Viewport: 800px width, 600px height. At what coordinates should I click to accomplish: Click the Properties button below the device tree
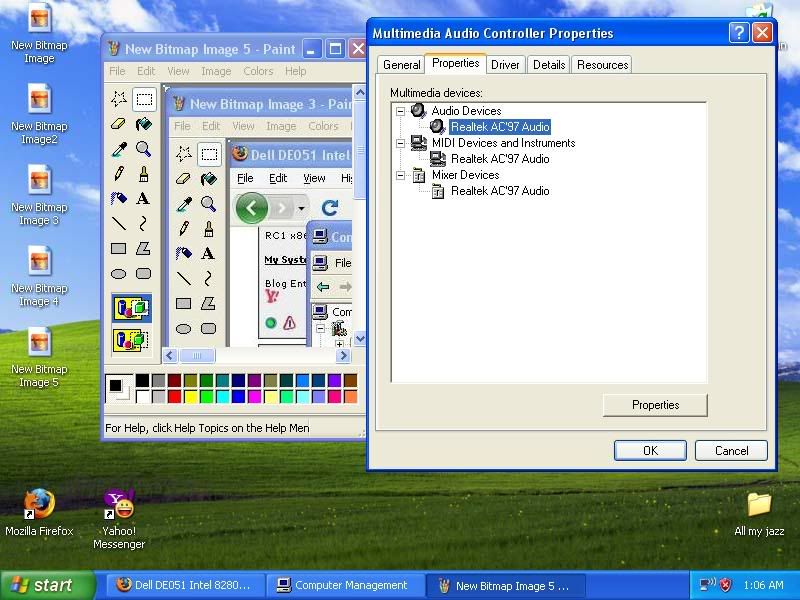pos(655,405)
